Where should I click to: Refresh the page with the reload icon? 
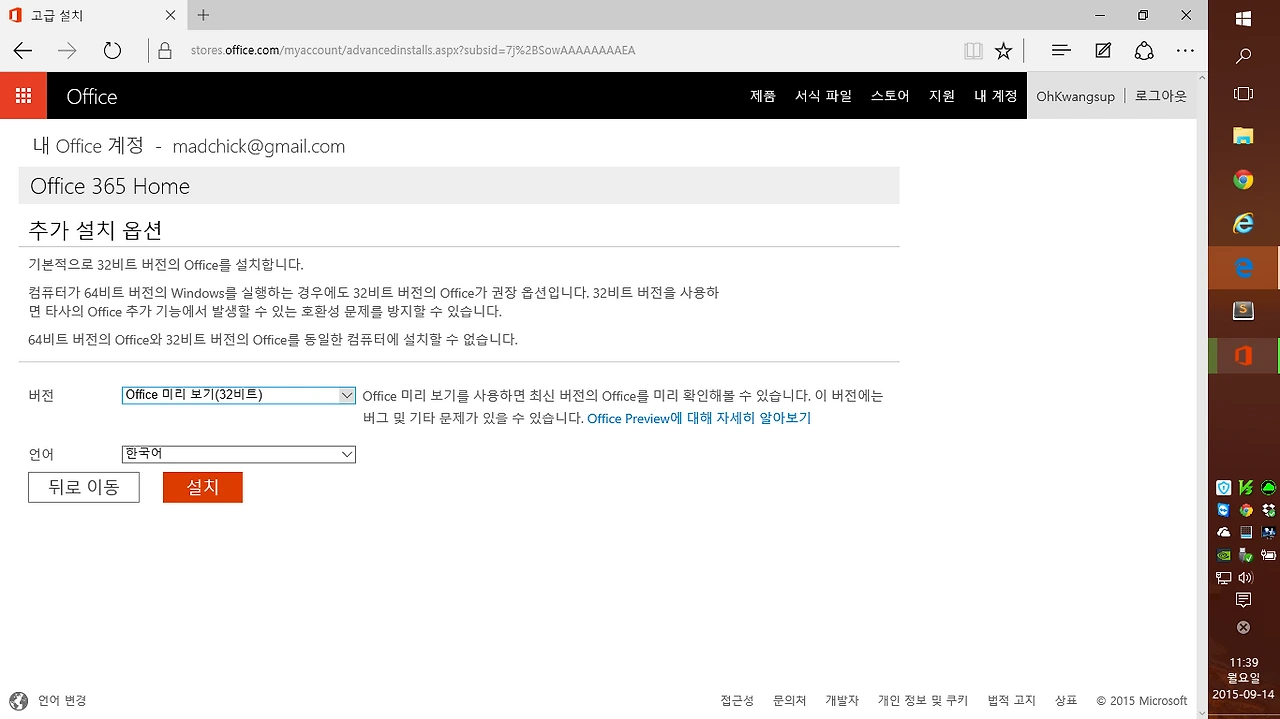(x=112, y=50)
